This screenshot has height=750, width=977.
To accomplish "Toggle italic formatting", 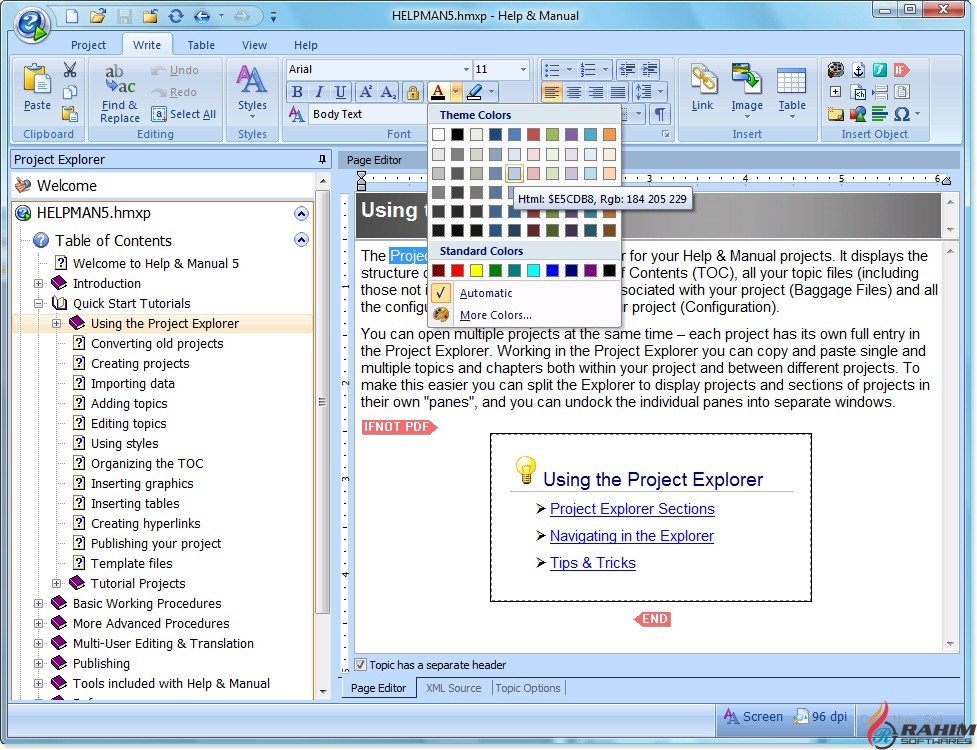I will click(319, 92).
